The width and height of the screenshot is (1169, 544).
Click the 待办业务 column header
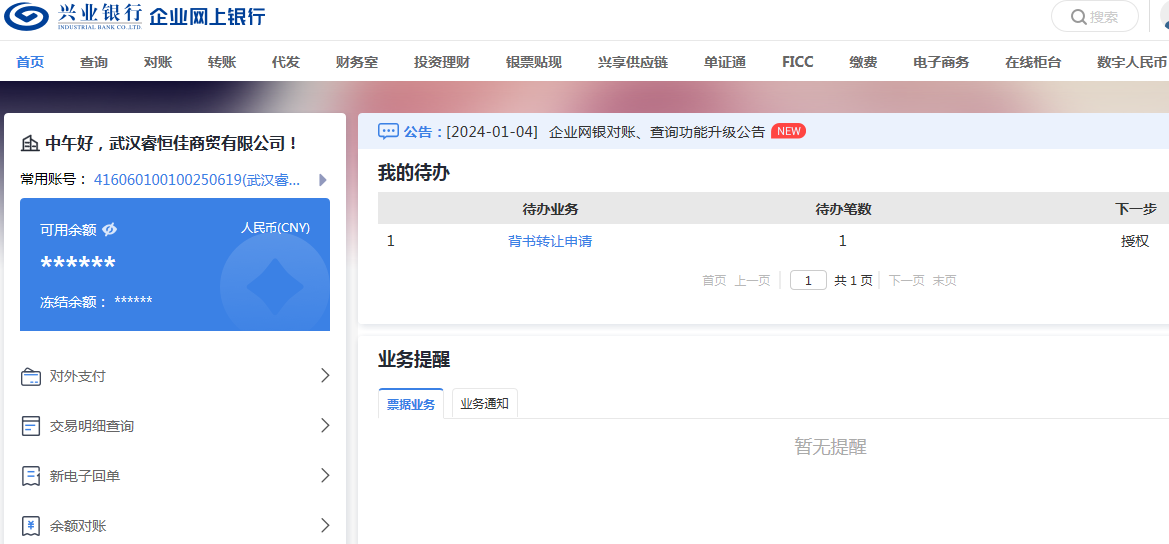click(550, 209)
